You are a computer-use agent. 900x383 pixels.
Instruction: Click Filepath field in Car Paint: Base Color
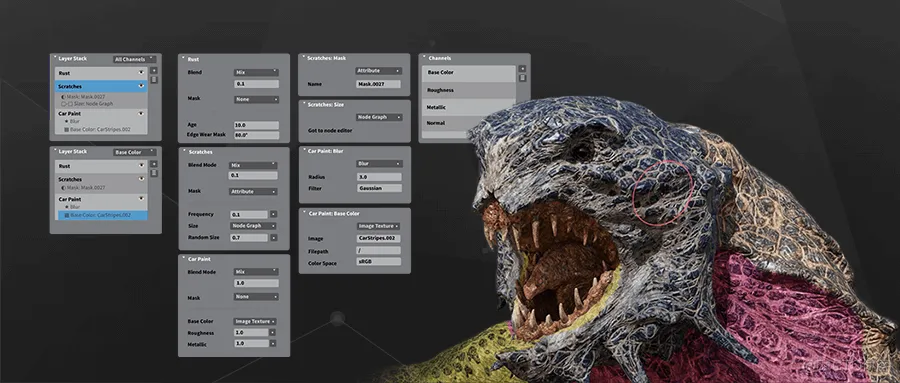(x=378, y=250)
